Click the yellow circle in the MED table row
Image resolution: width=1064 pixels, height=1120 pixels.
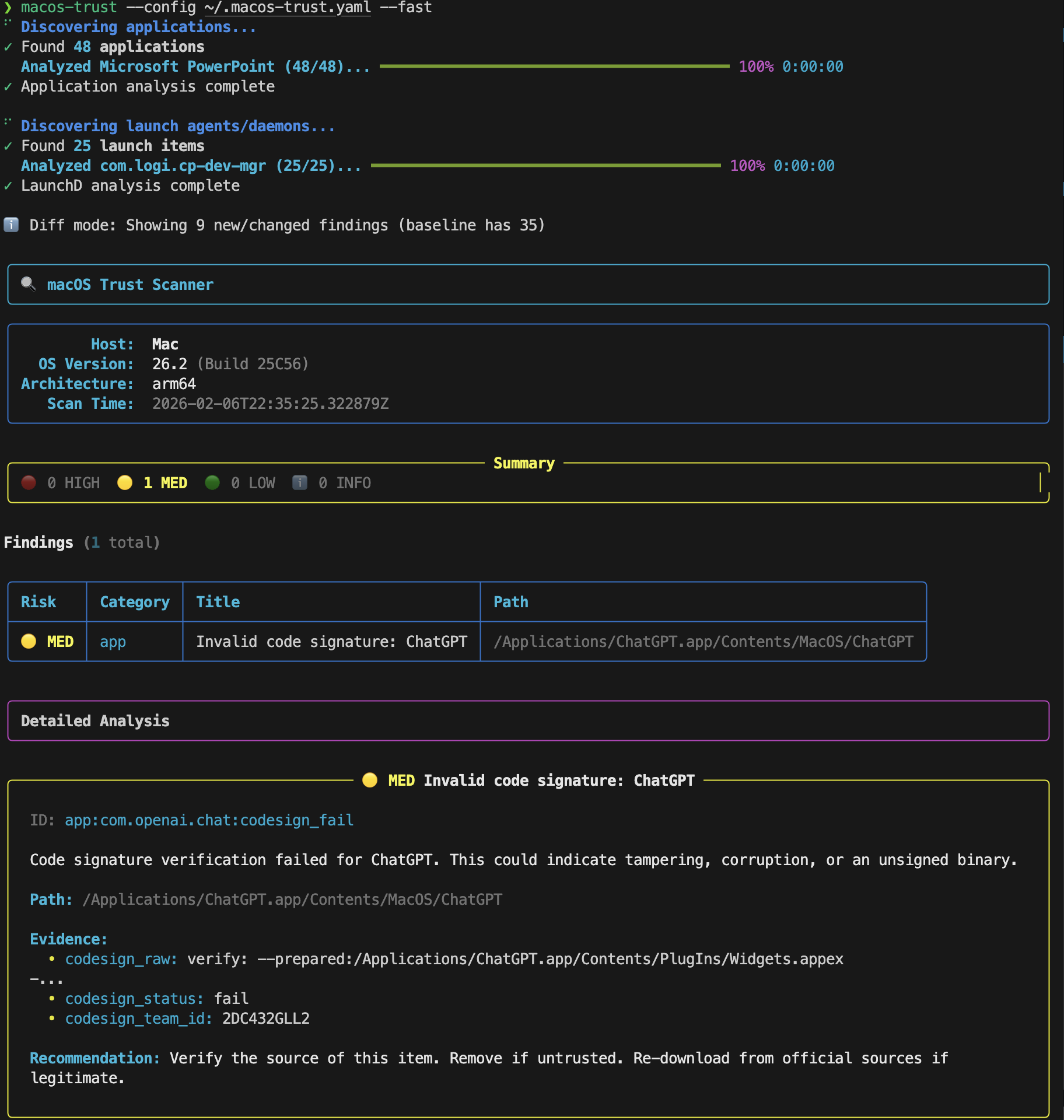point(29,641)
